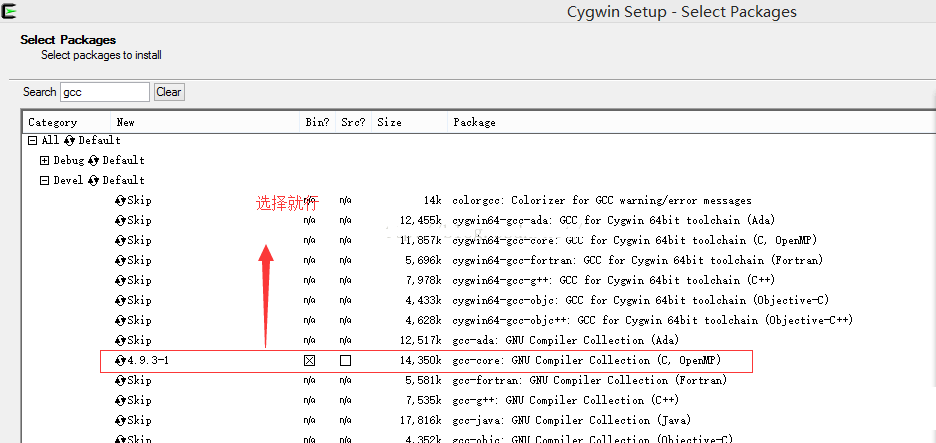Click cycle icon next to version 4.9.3-1
The width and height of the screenshot is (936, 443).
(x=120, y=361)
